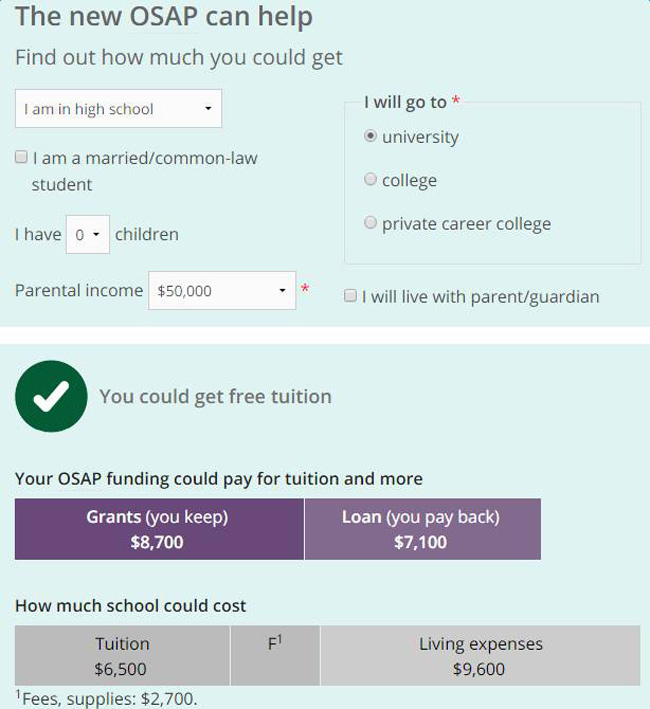Open the 'I am in high school' dropdown
The height and width of the screenshot is (709, 650).
pos(118,109)
